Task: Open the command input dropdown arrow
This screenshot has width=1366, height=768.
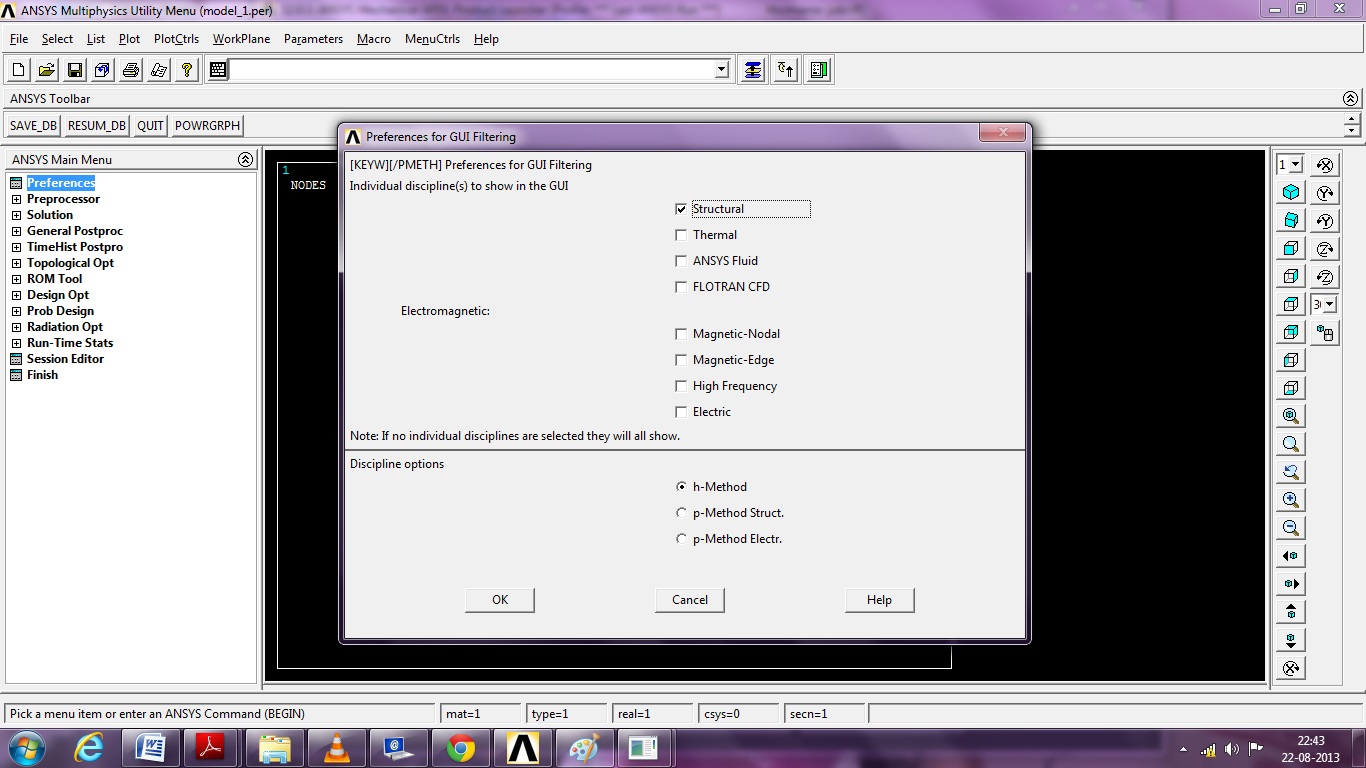Action: click(x=722, y=70)
